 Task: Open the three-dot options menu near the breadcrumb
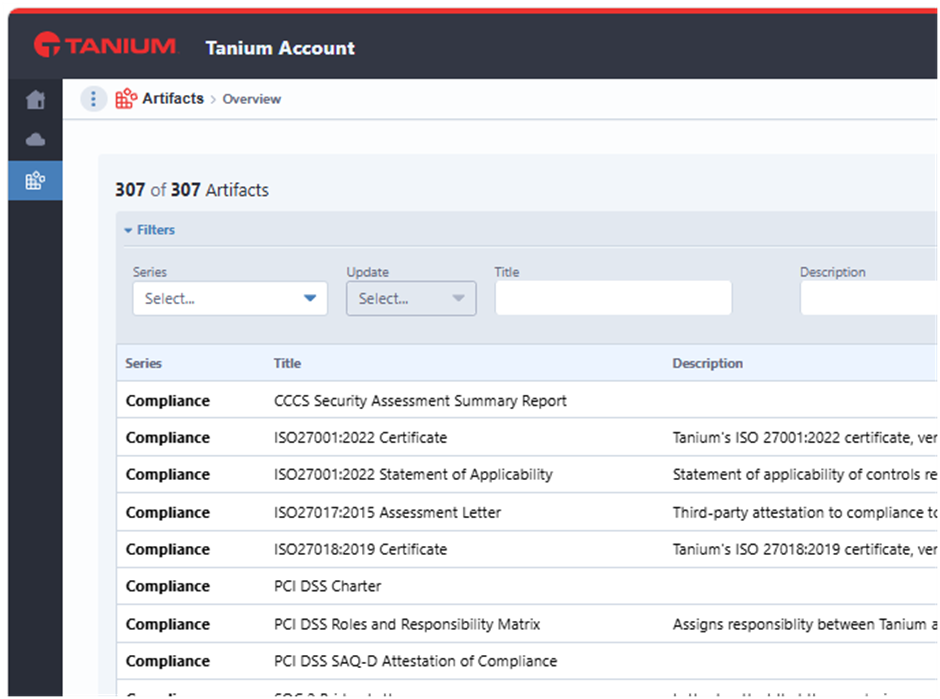tap(93, 98)
